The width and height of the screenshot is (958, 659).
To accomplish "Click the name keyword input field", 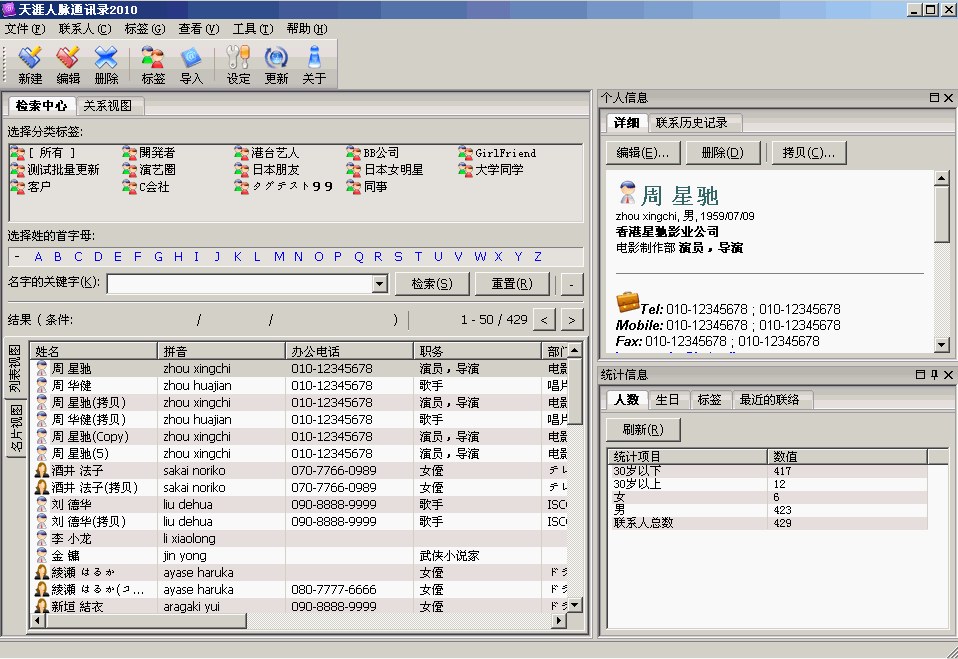I will (240, 283).
